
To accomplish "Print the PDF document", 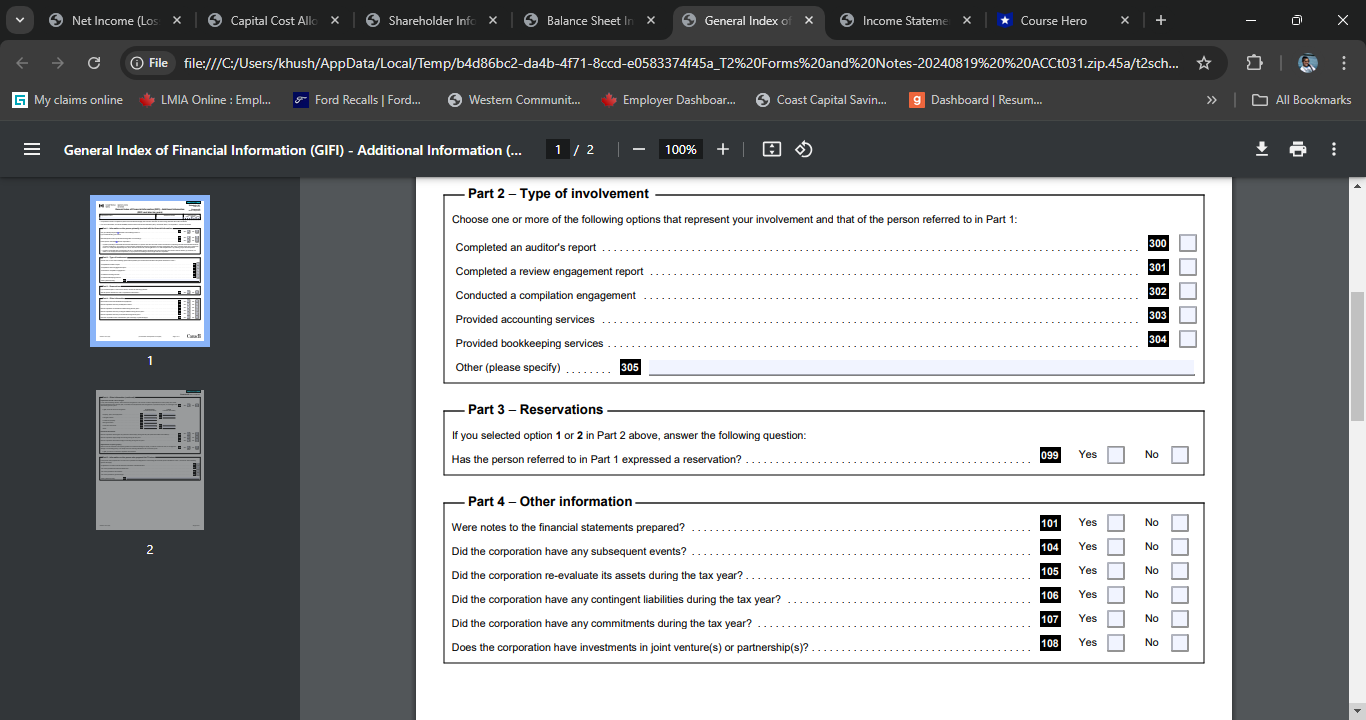I will [x=1298, y=149].
